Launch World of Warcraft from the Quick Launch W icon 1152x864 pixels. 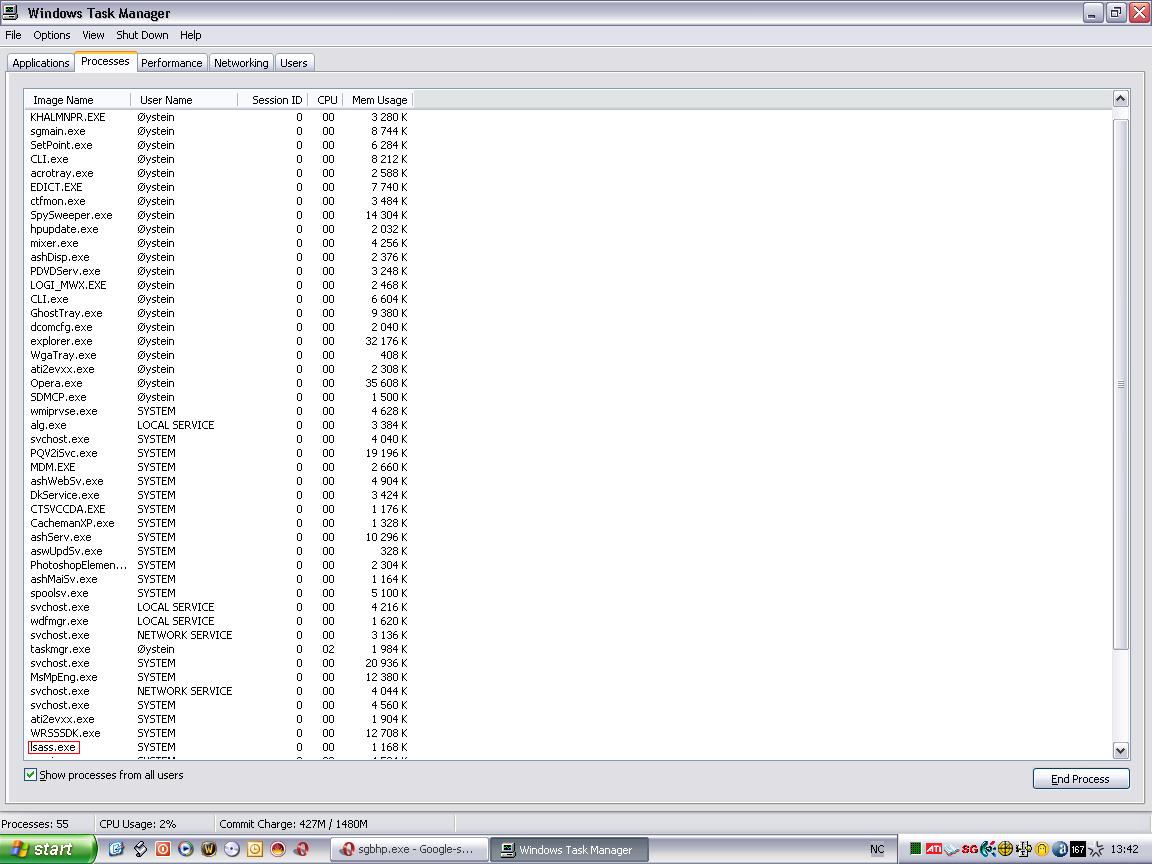[x=209, y=849]
